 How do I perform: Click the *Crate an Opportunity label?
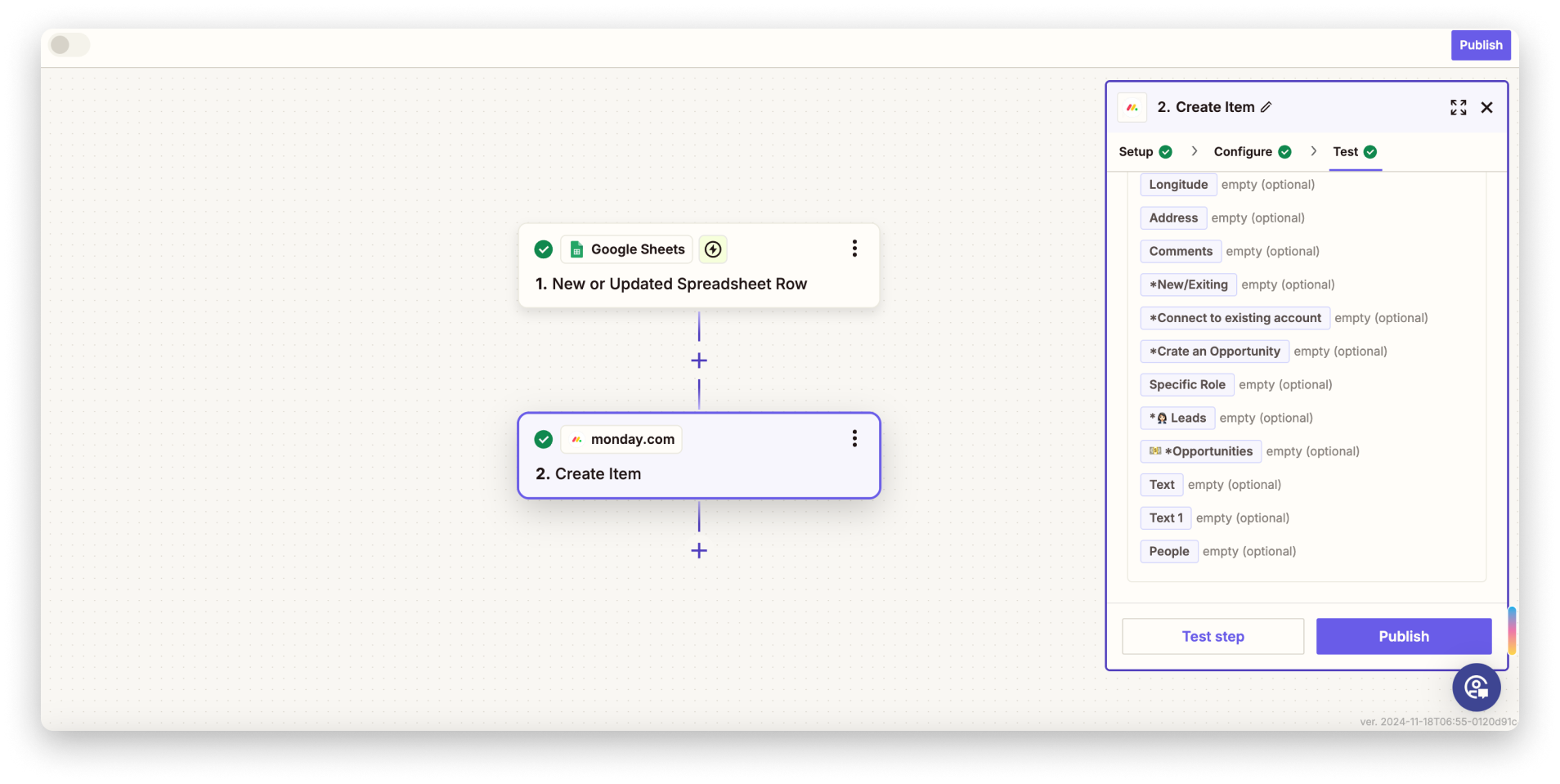[x=1214, y=352]
